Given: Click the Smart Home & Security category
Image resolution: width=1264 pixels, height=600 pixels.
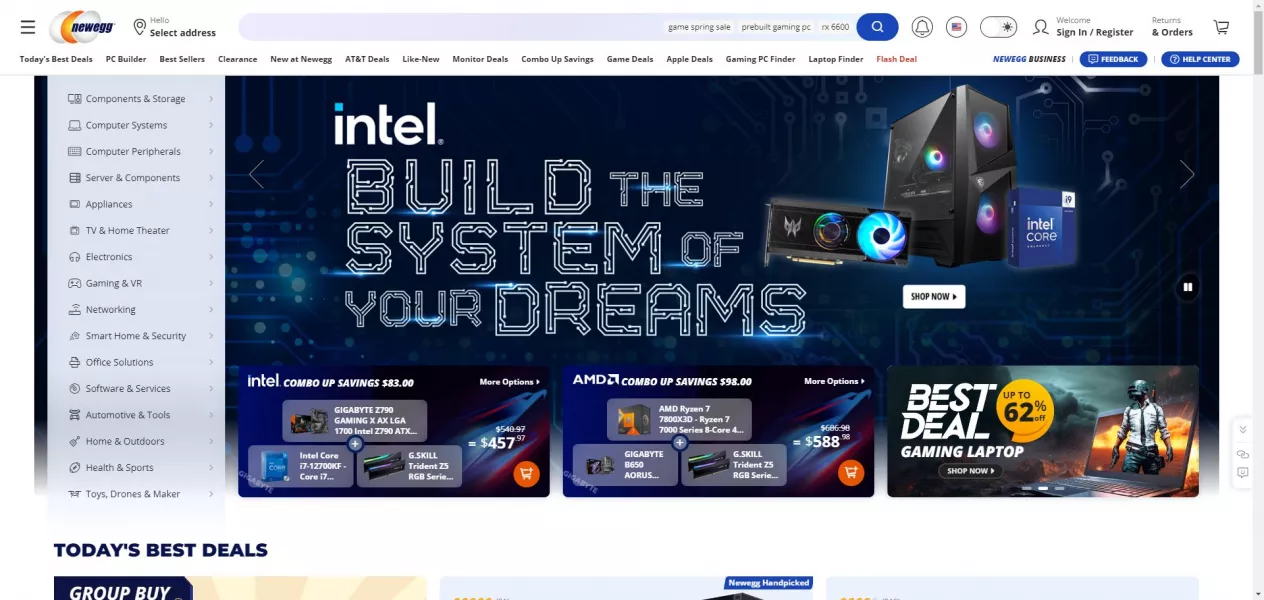Looking at the screenshot, I should click(x=140, y=336).
